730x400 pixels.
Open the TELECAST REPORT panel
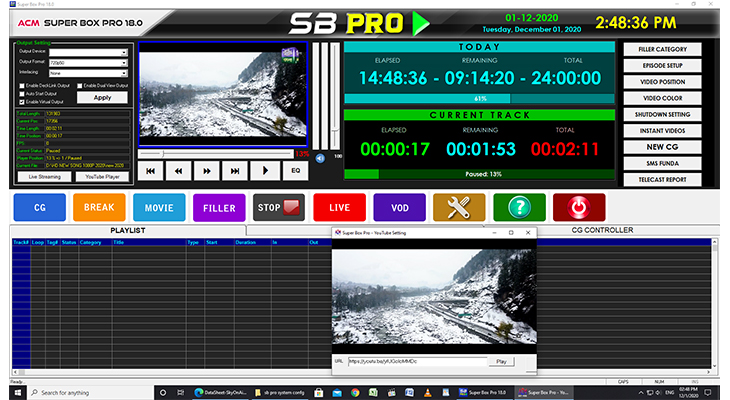click(662, 177)
